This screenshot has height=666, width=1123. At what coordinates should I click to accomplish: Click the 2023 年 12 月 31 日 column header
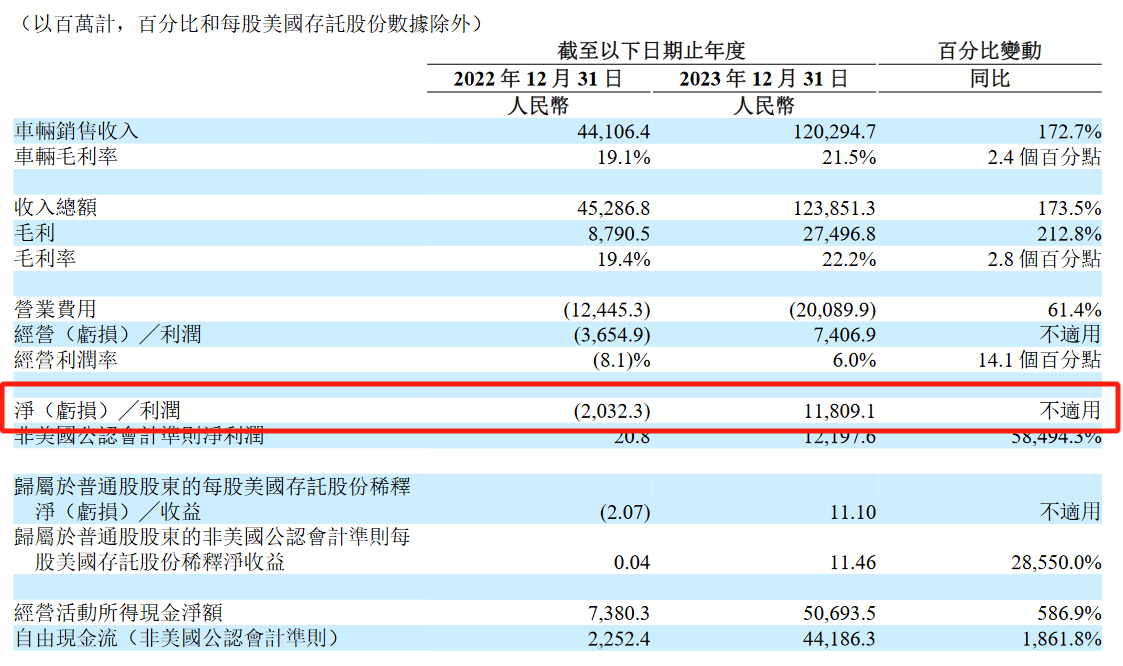(x=763, y=79)
